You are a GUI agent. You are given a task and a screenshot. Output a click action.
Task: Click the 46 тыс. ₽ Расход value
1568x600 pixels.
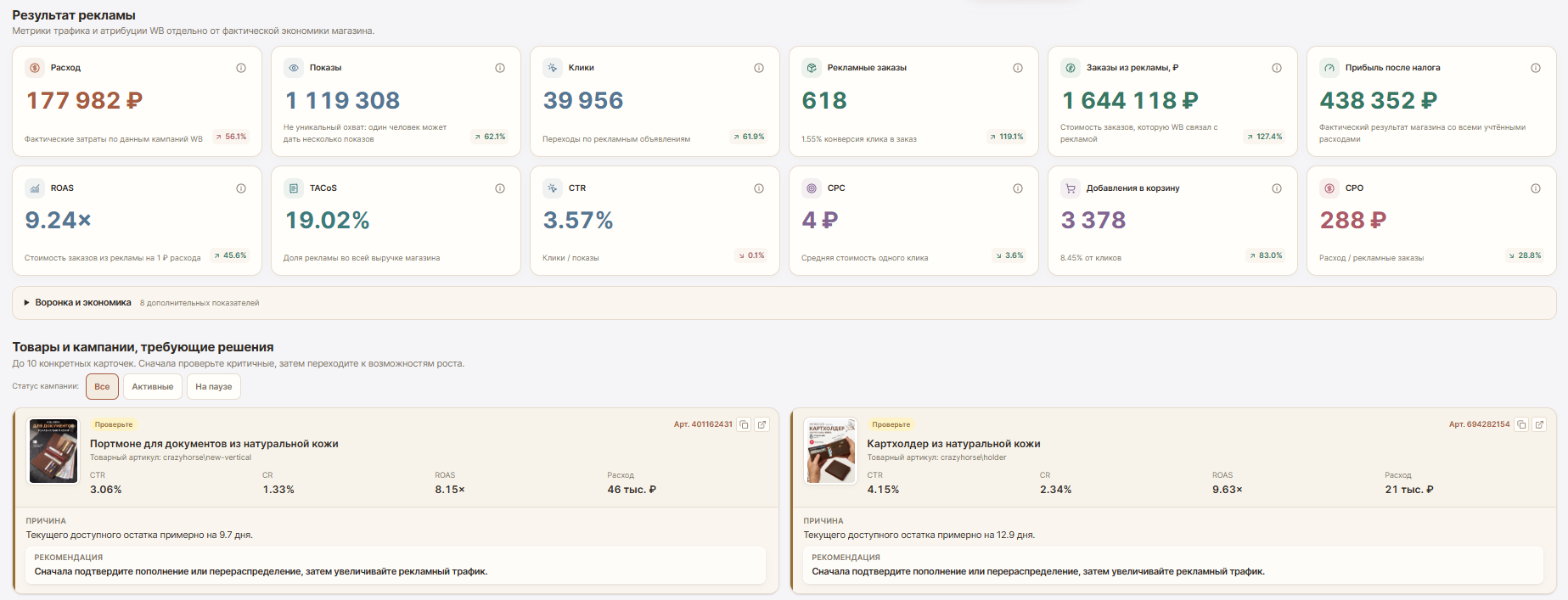pos(632,490)
